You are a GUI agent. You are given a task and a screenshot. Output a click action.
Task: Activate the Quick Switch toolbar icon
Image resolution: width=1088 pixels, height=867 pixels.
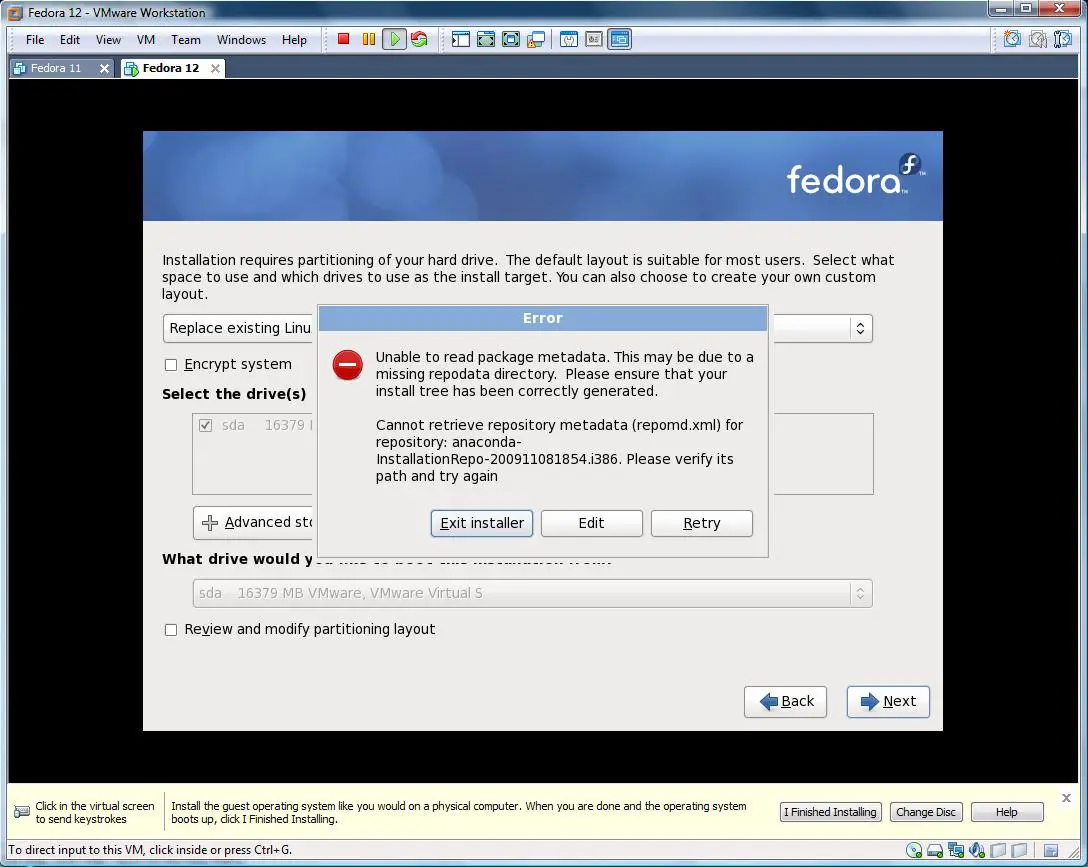point(511,40)
